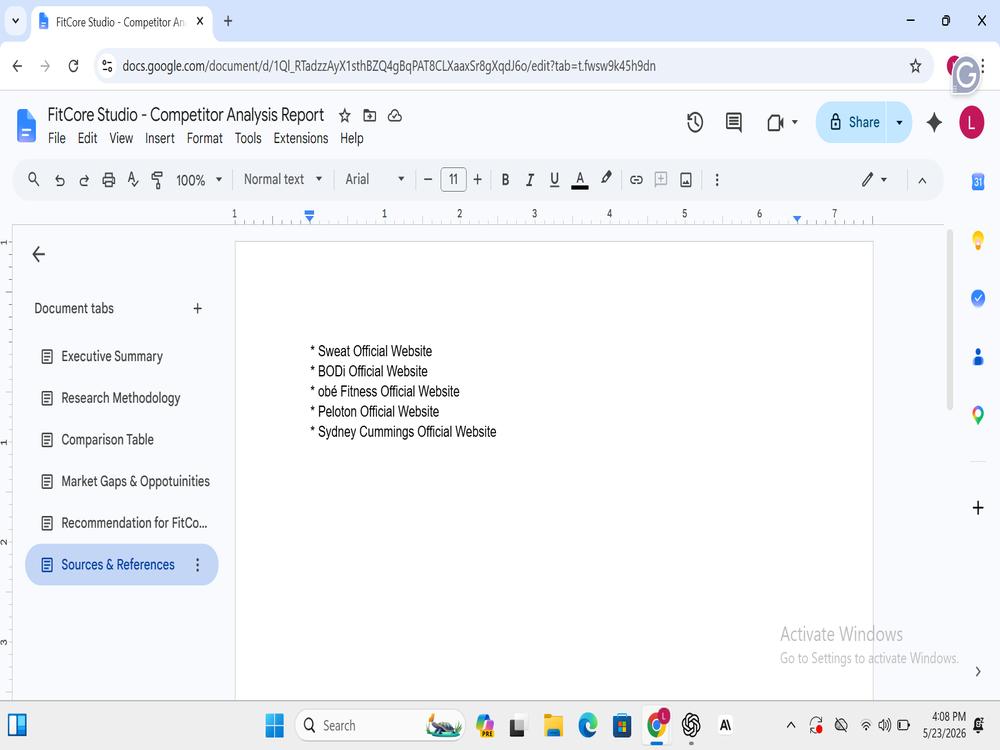Open Google Keep side panel
Screen dimensions: 1000x750
pos(978,240)
